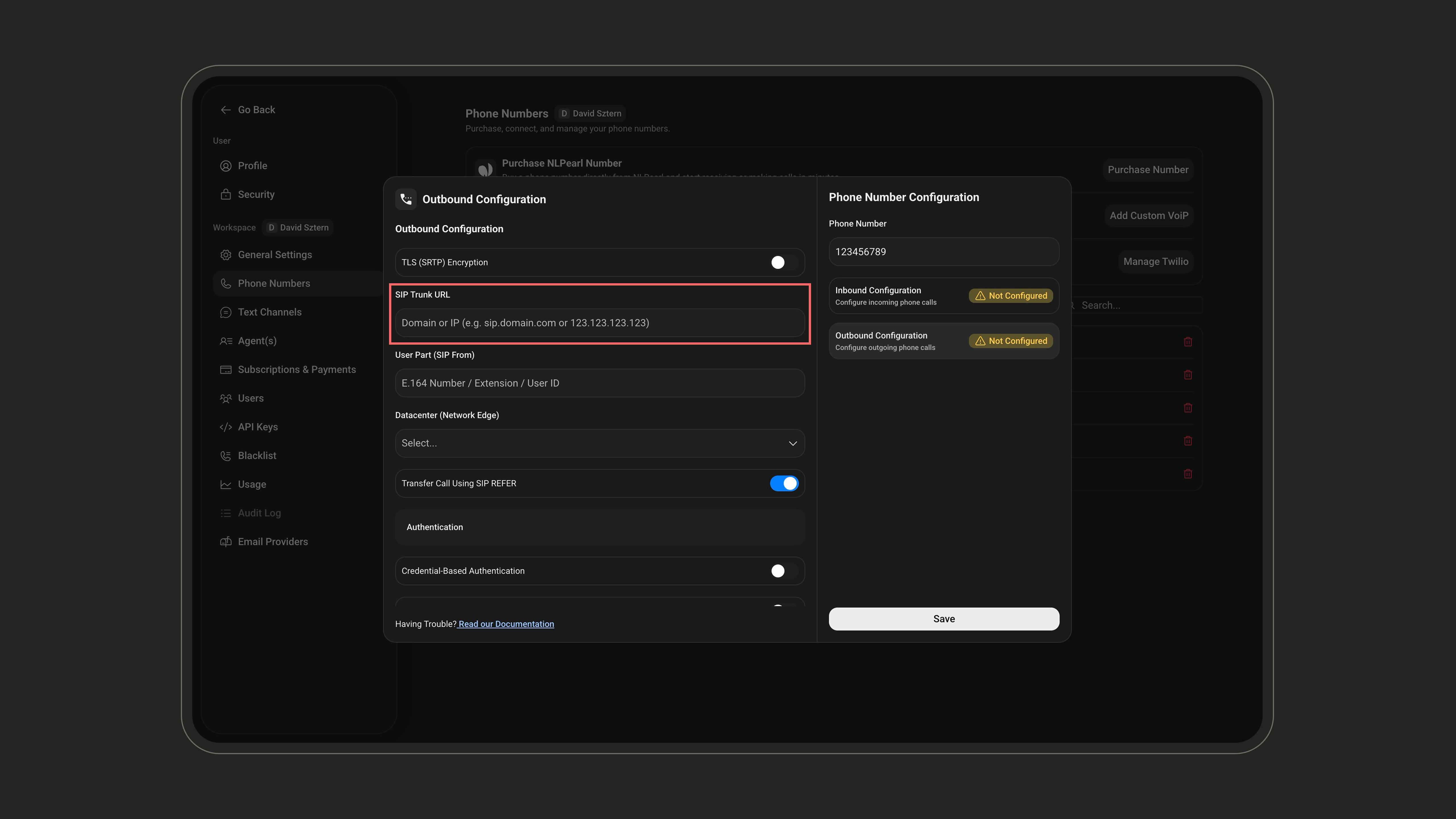Click the Authentication section header
The width and height of the screenshot is (1456, 819).
click(x=600, y=527)
